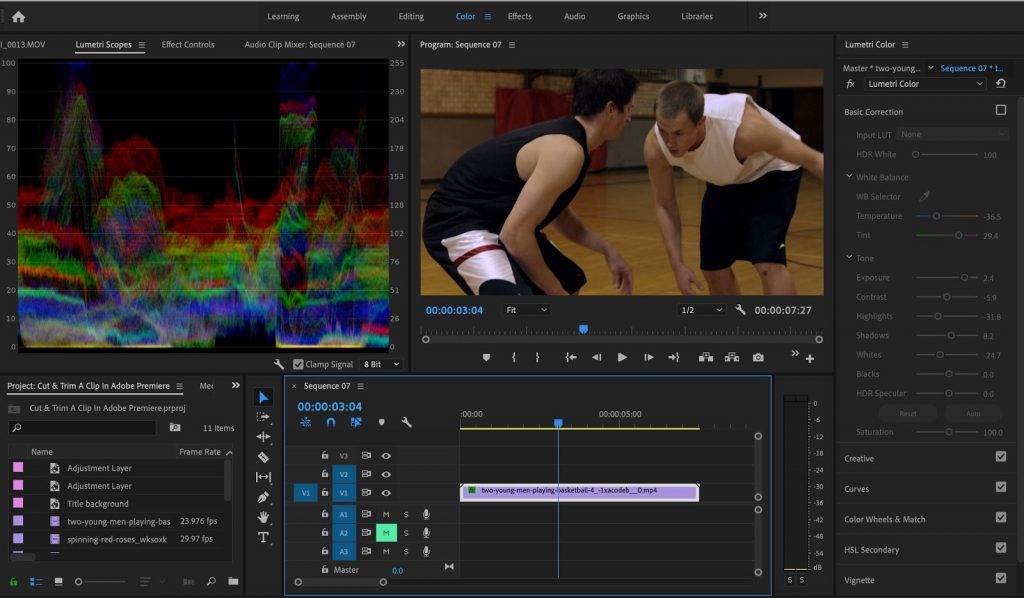Disable the Vignette checkbox
This screenshot has width=1024, height=598.
1000,578
